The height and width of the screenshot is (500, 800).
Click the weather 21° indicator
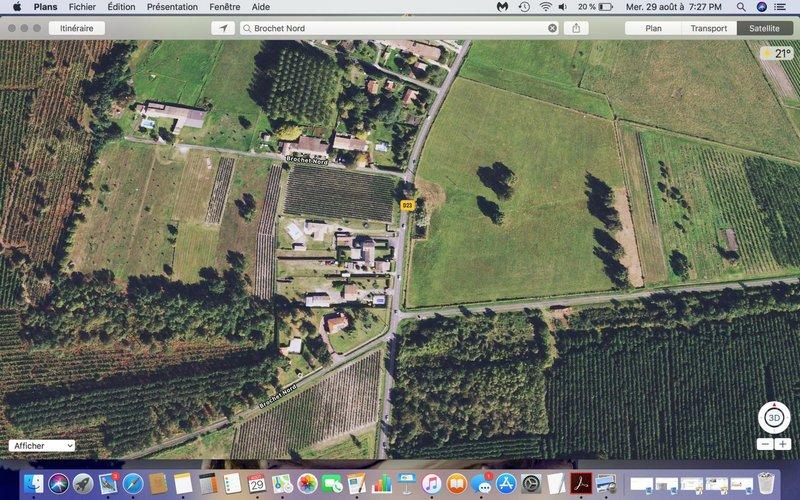click(x=777, y=54)
